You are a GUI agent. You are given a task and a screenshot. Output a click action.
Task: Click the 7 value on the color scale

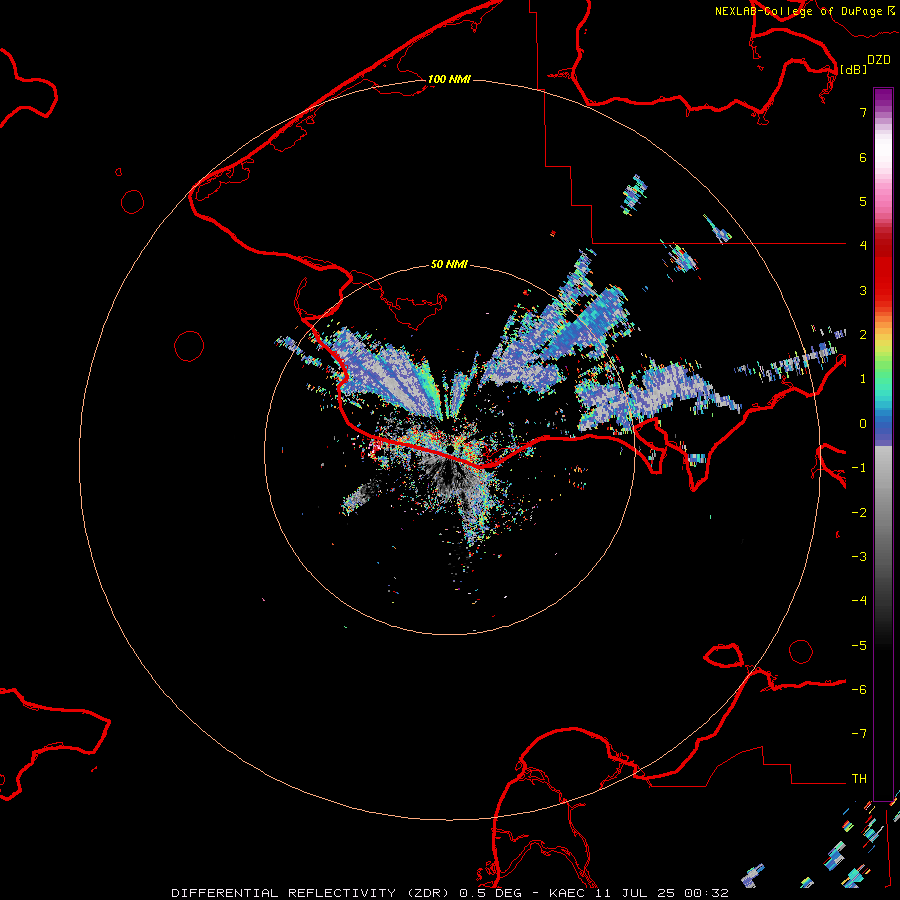pos(863,112)
